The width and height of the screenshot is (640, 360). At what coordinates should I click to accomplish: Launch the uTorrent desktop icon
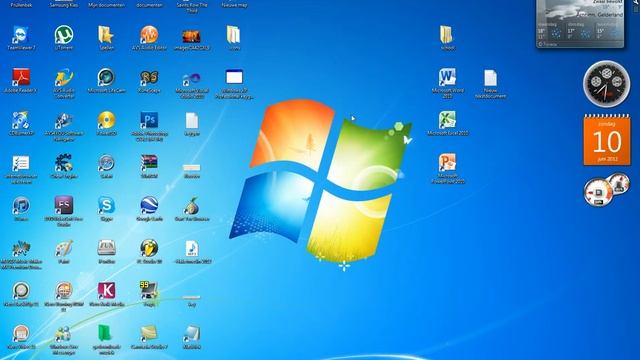click(x=64, y=35)
